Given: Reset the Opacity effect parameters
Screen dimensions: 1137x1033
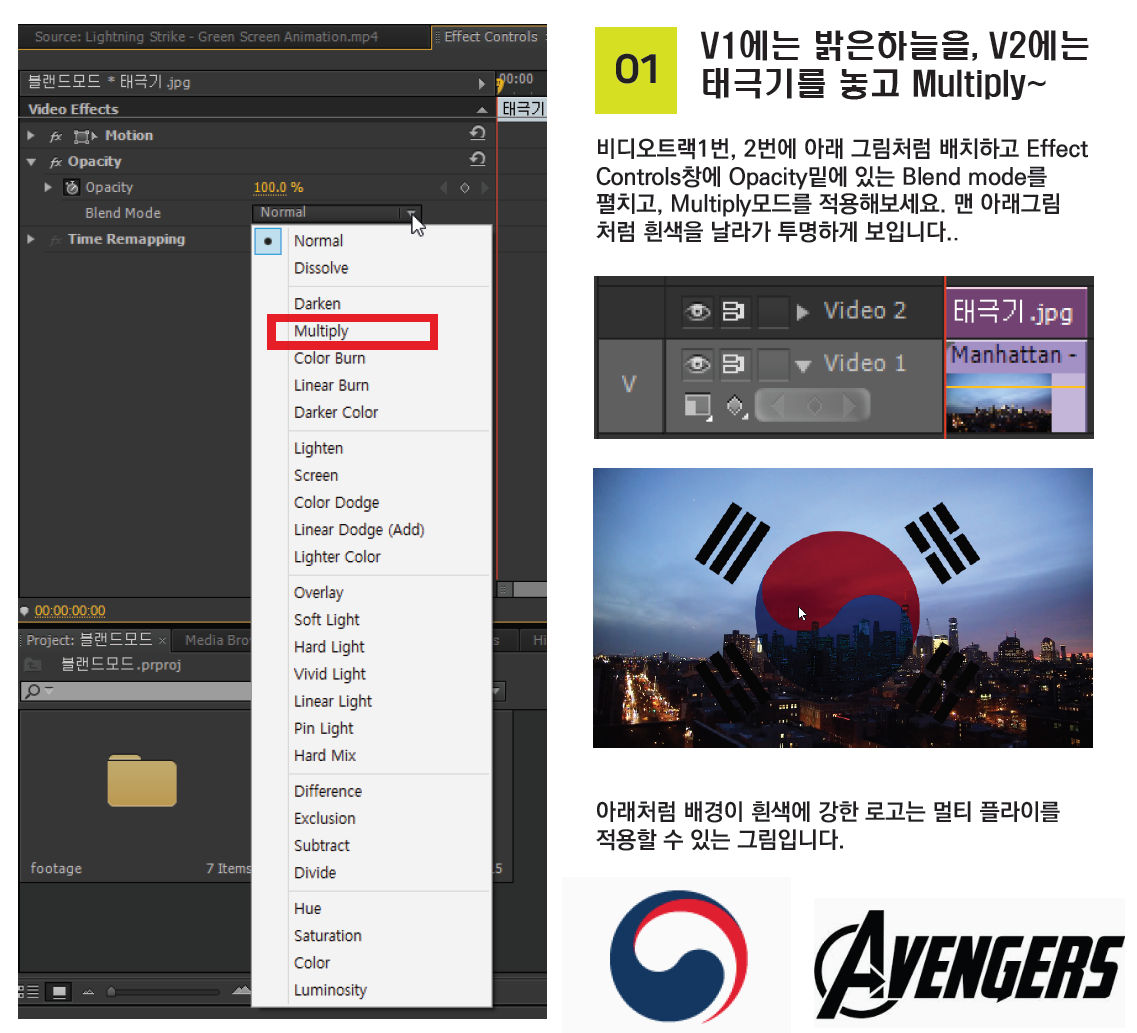Looking at the screenshot, I should pos(477,159).
